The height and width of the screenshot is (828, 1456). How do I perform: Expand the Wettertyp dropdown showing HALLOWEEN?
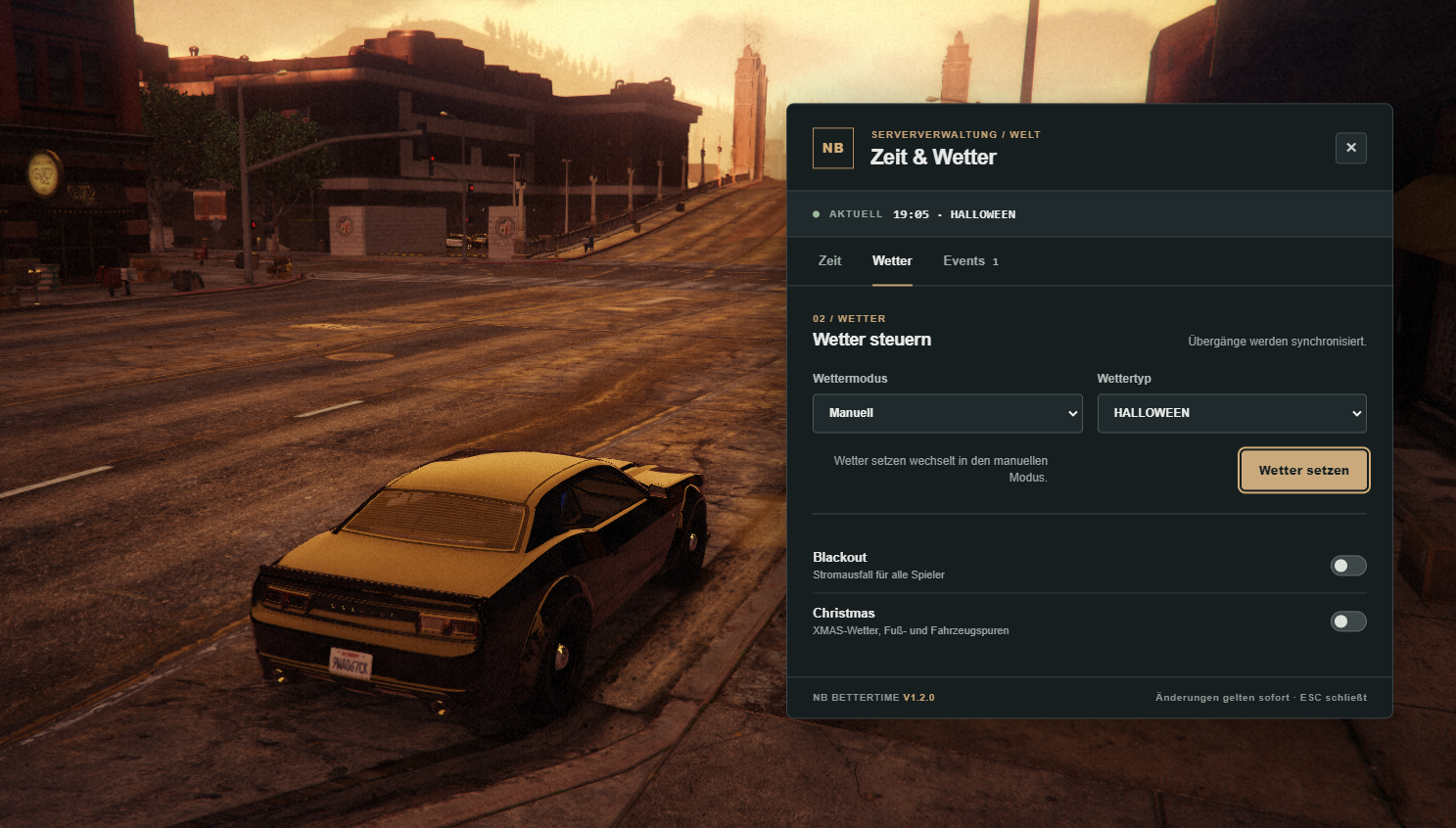(x=1232, y=413)
